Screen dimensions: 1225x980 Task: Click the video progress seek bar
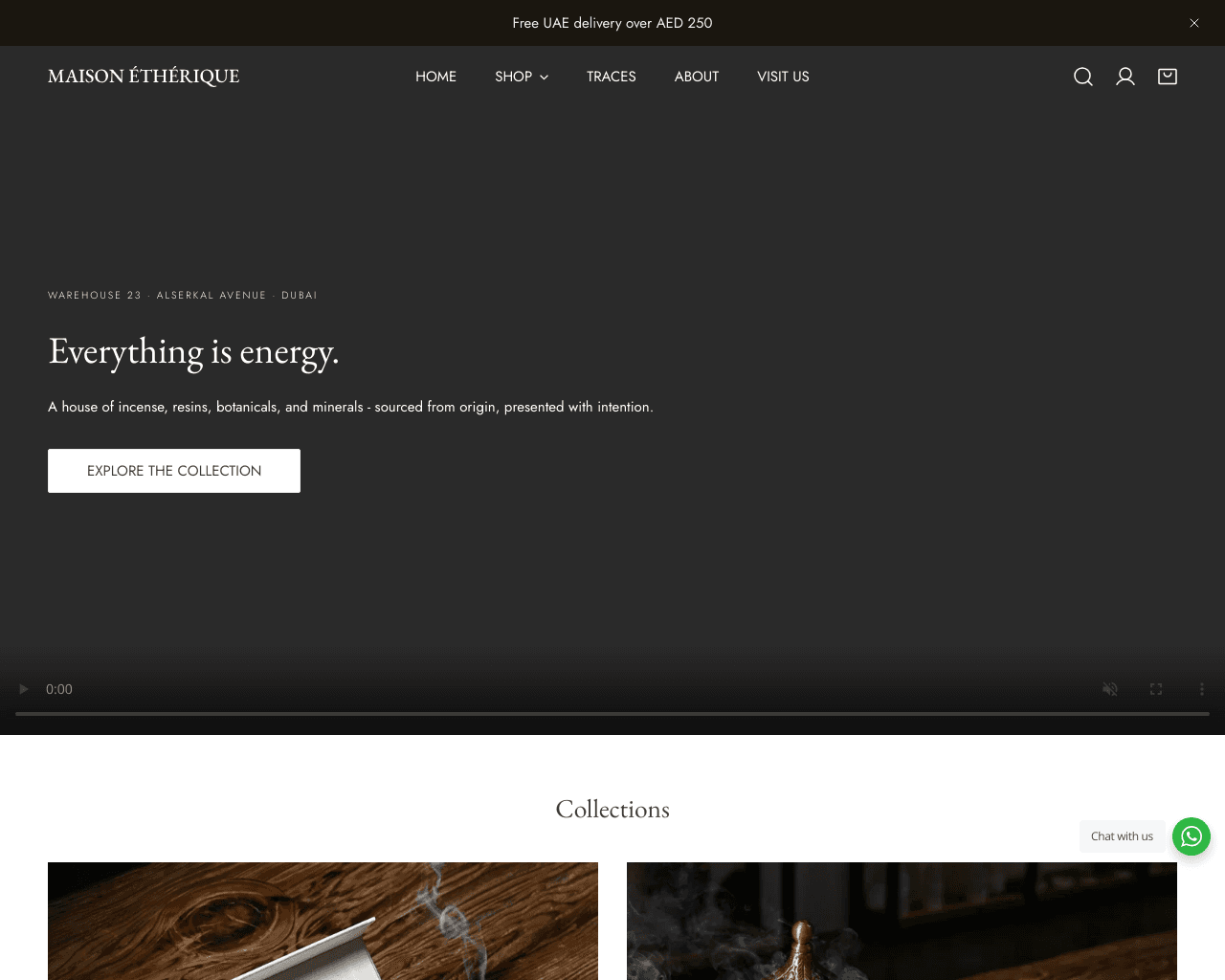tap(612, 712)
